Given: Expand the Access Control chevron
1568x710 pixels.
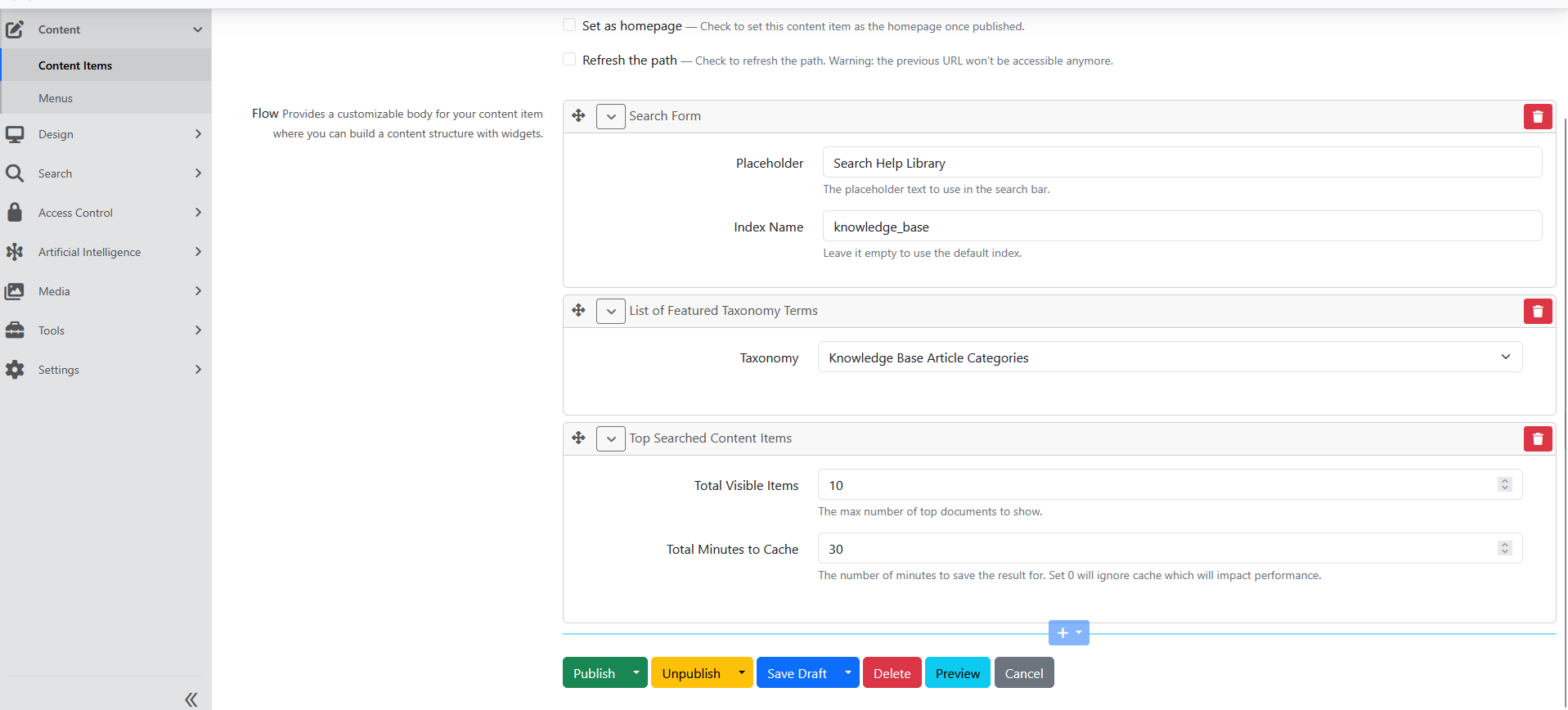Looking at the screenshot, I should click(x=198, y=213).
